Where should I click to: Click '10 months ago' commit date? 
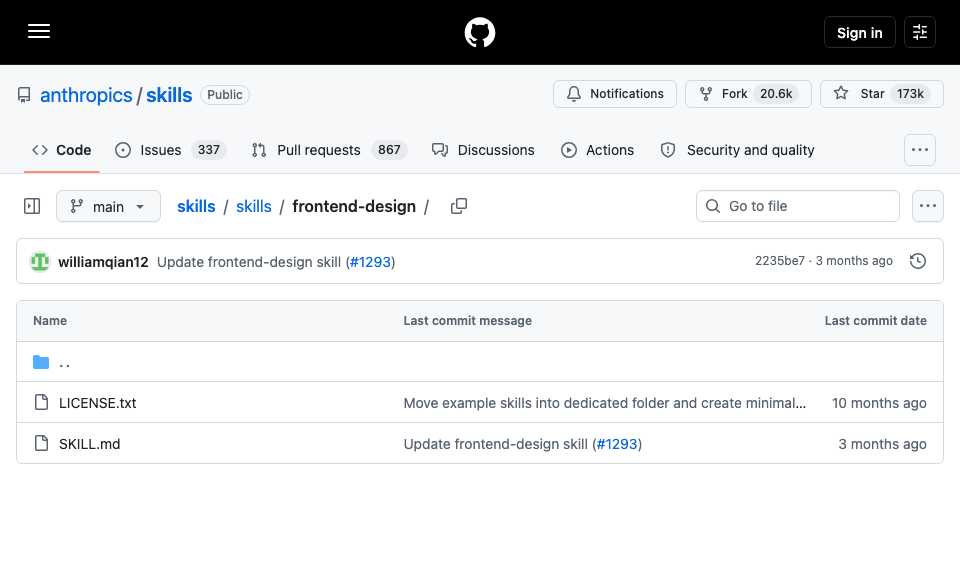(x=879, y=403)
